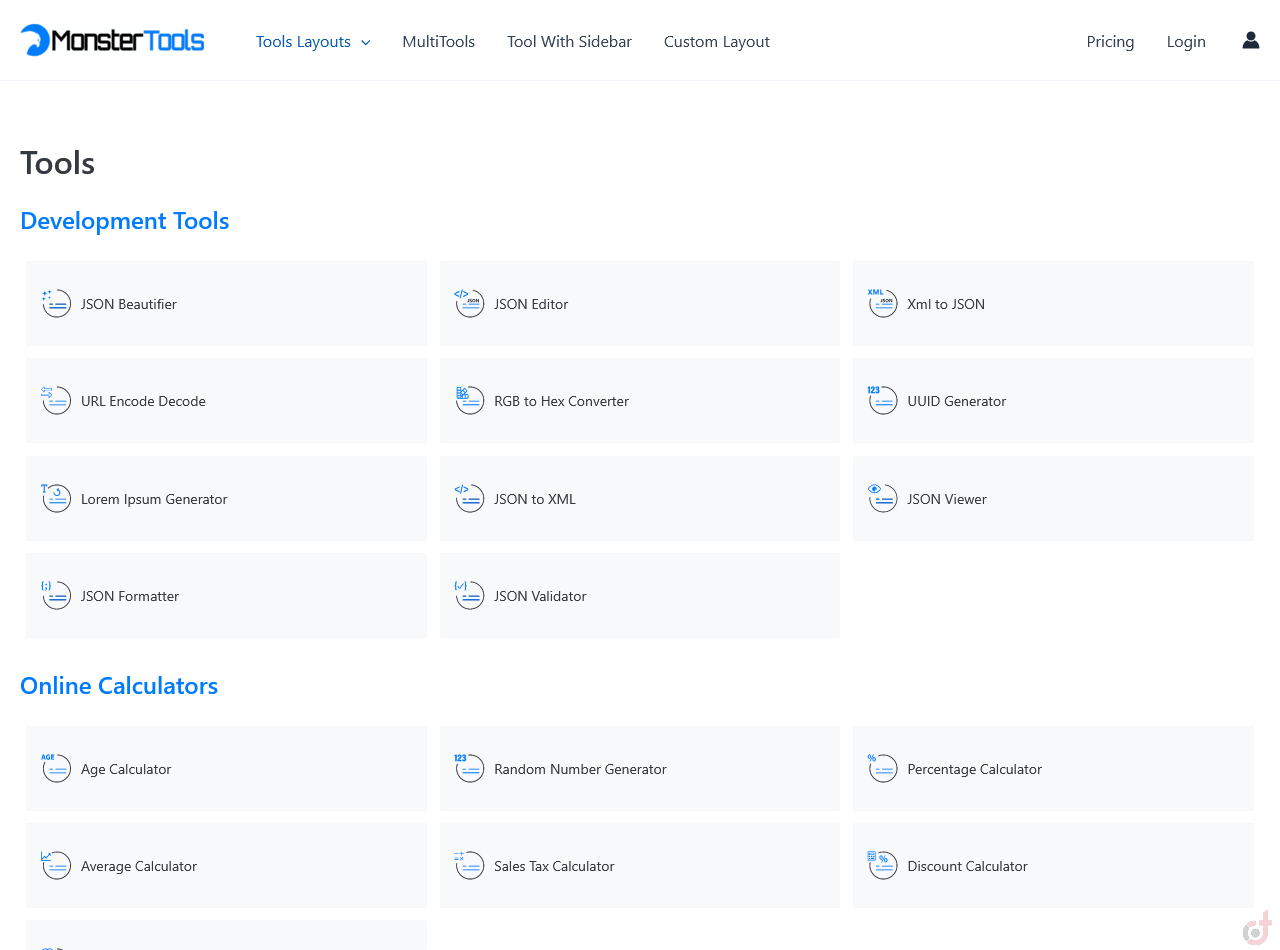Expand the Tools Layouts dropdown menu
Screen dimensions: 1280x950
(x=313, y=42)
